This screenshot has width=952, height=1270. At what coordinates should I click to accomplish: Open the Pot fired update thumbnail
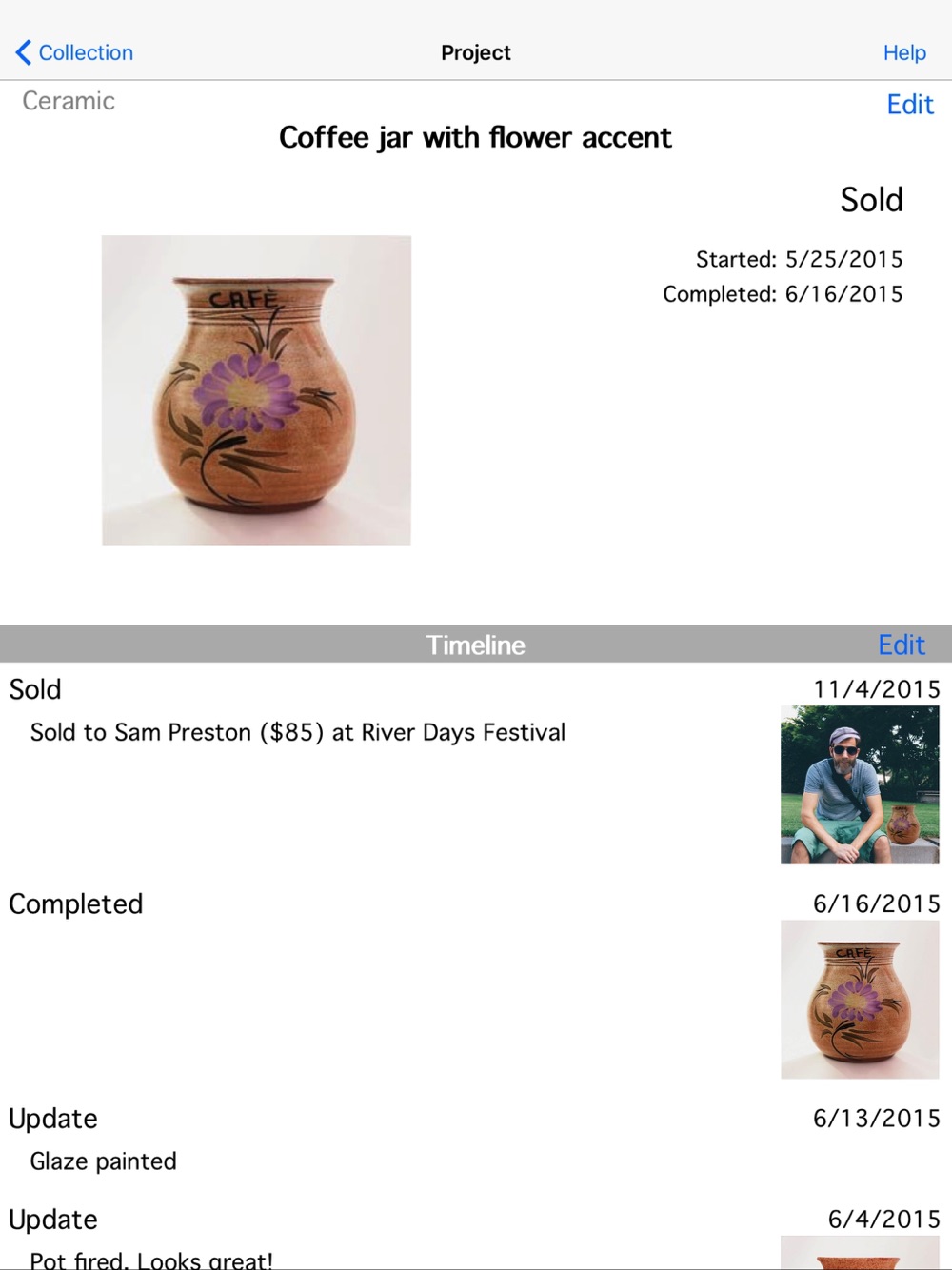860,1252
